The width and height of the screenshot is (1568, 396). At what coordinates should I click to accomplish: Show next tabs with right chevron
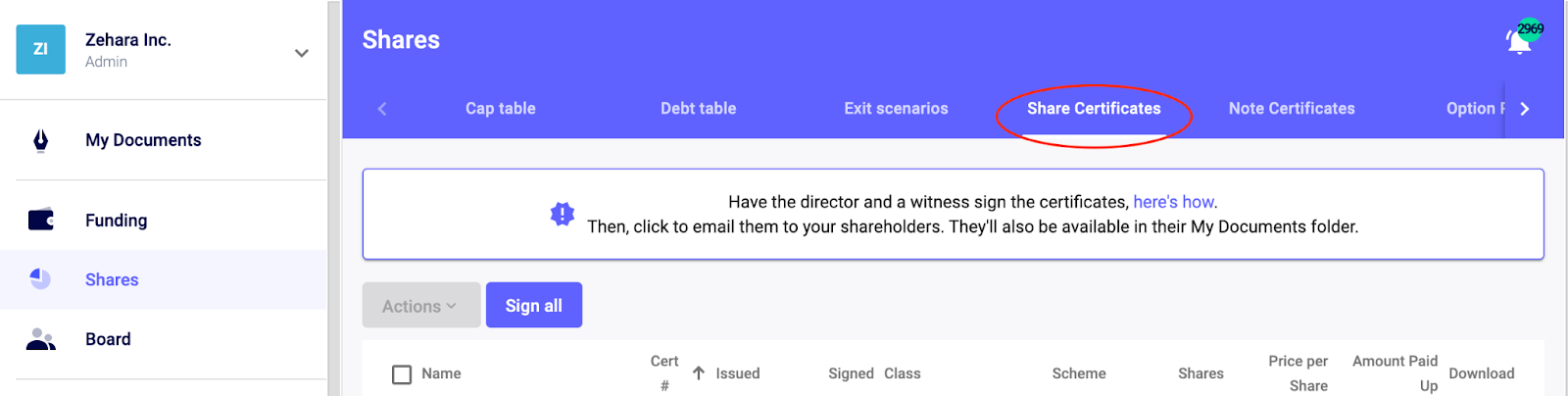(x=1525, y=109)
